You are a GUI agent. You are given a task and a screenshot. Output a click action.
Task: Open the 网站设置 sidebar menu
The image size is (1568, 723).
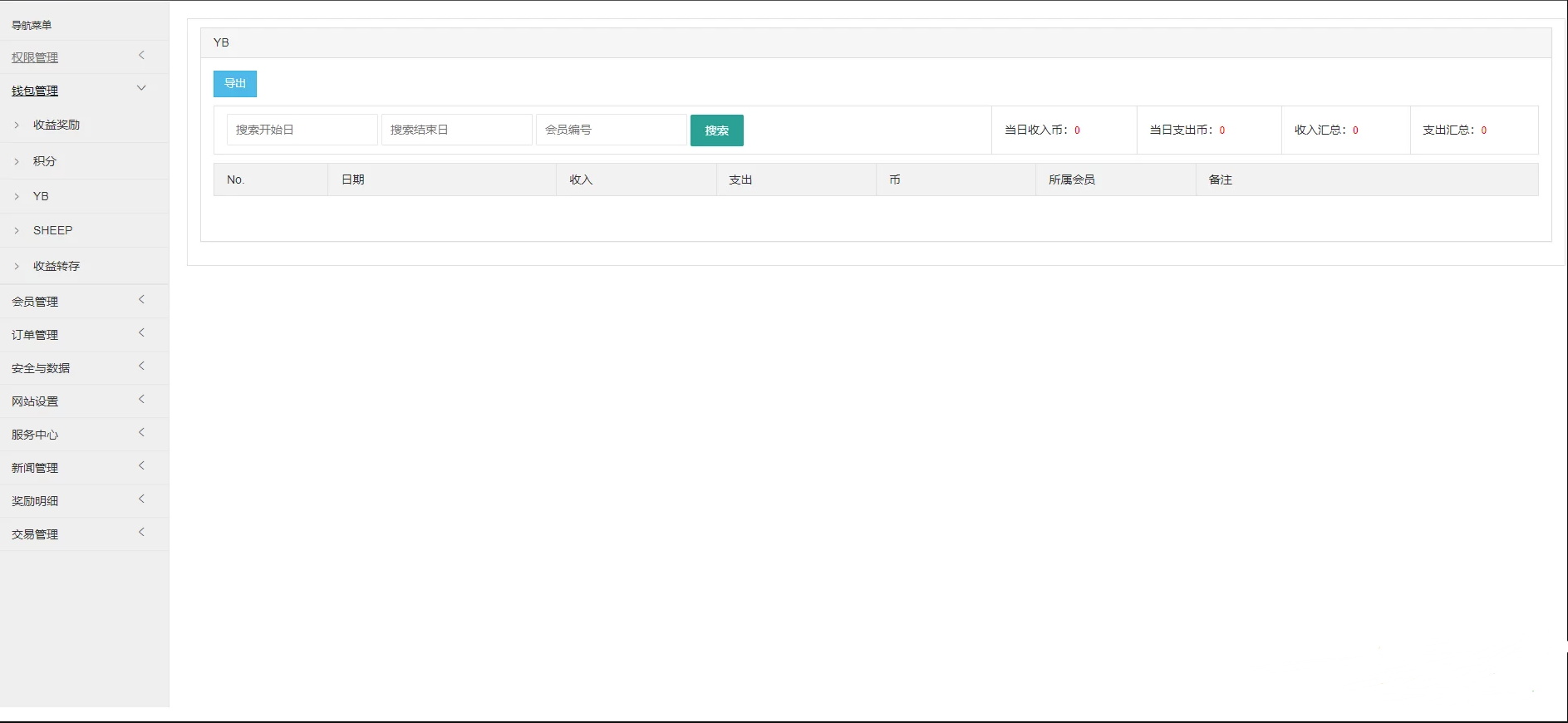35,401
